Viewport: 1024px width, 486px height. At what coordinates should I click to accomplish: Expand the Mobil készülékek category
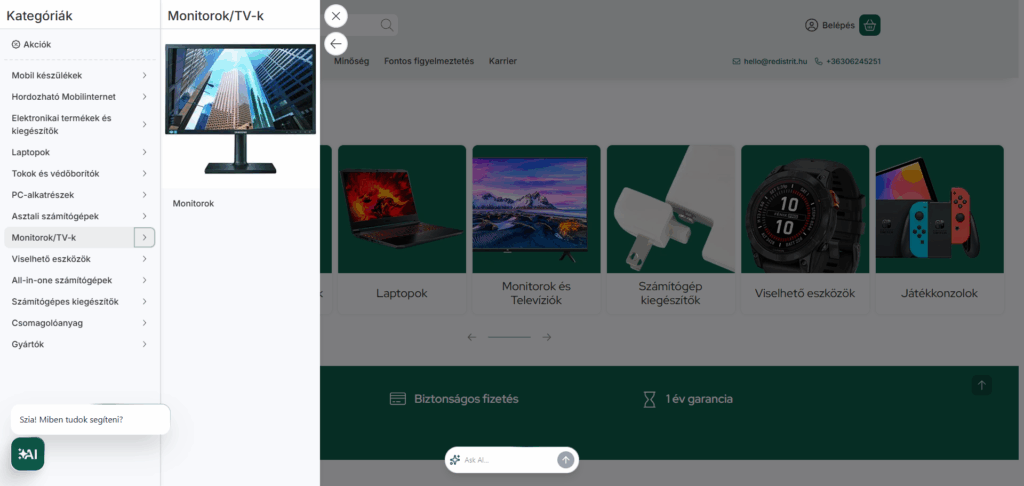pyautogui.click(x=144, y=75)
